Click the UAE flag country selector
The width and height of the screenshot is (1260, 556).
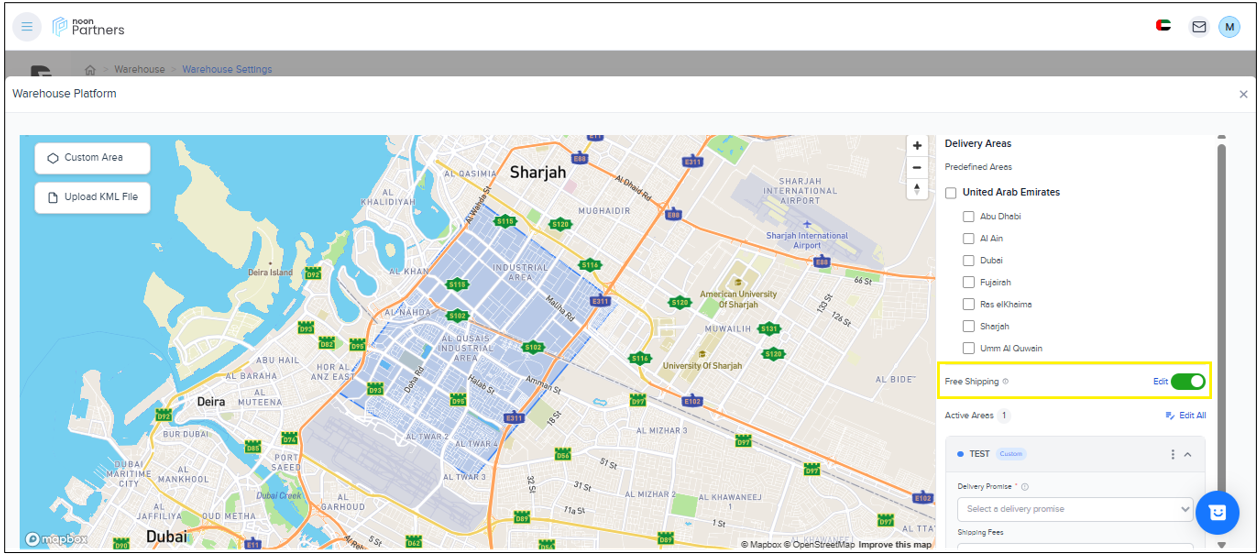click(x=1163, y=27)
